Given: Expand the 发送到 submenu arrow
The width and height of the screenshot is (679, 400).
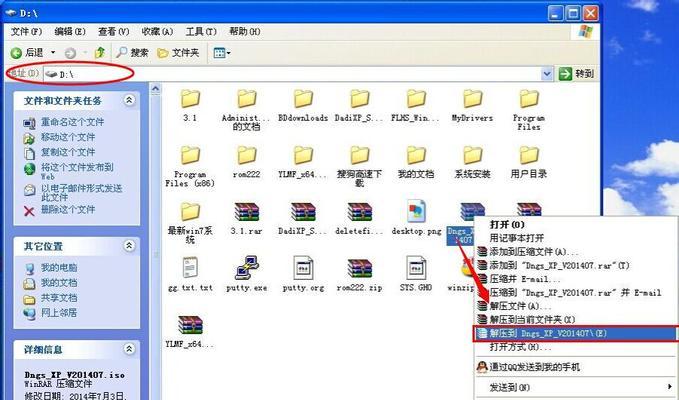Looking at the screenshot, I should (x=670, y=387).
